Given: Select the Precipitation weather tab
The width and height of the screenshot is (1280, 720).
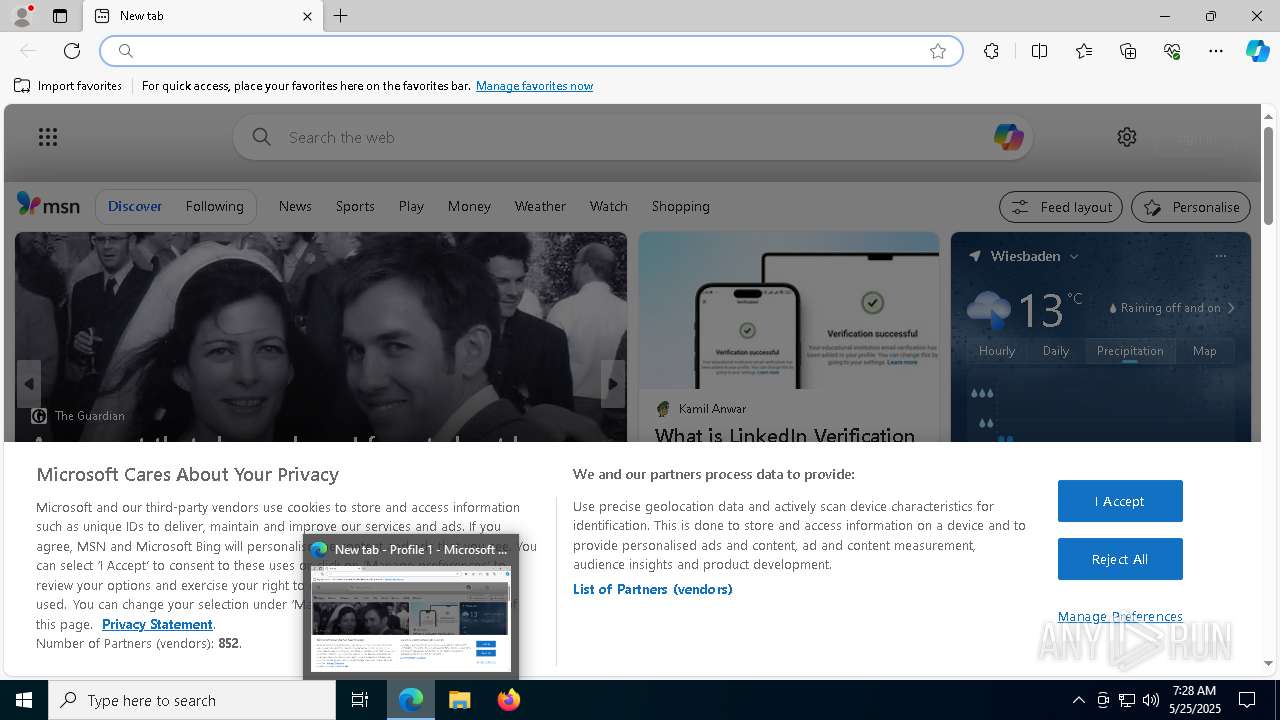Looking at the screenshot, I should click(1130, 350).
